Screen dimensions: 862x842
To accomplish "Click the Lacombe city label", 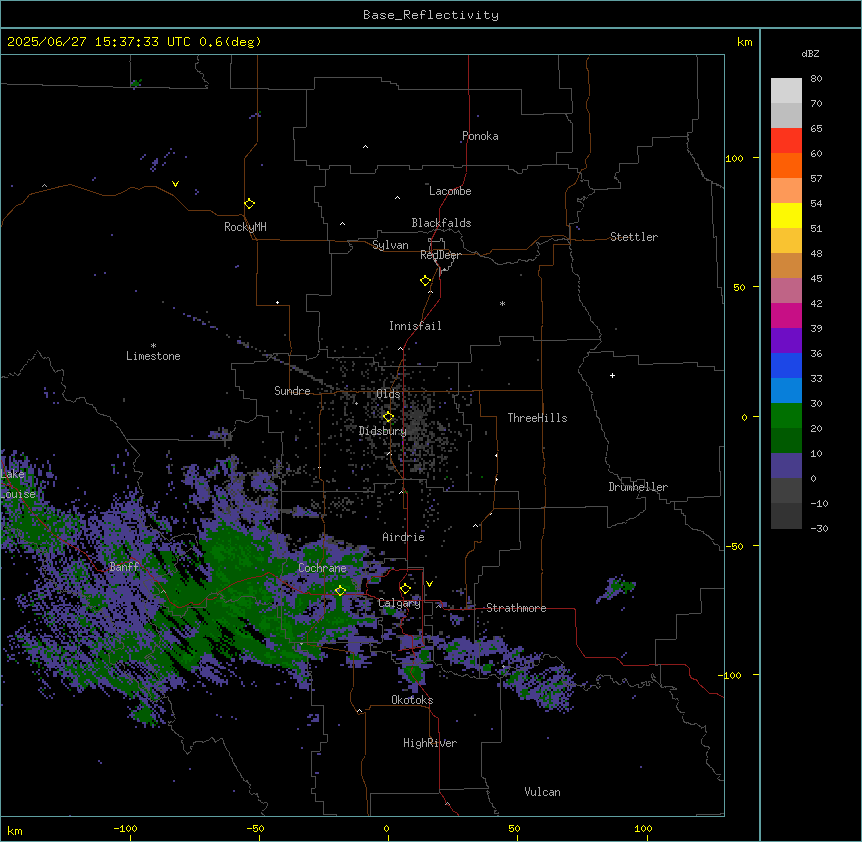I will point(450,191).
